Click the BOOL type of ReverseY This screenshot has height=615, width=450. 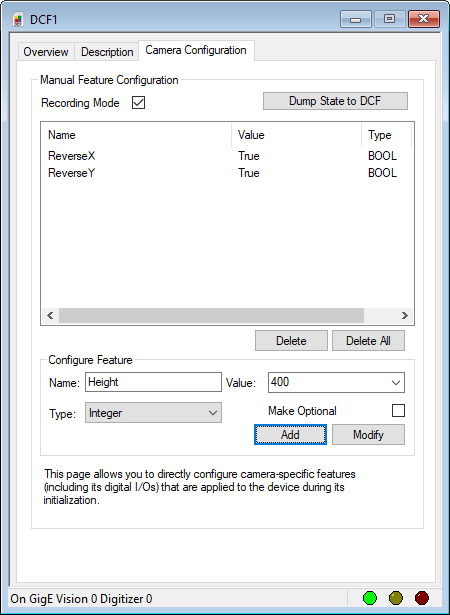point(382,173)
